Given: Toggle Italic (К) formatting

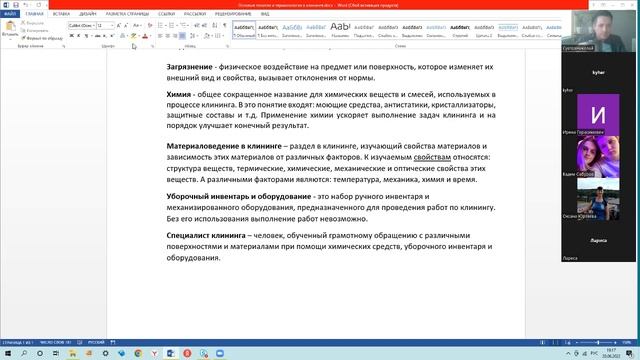Looking at the screenshot, I should pyautogui.click(x=78, y=36).
